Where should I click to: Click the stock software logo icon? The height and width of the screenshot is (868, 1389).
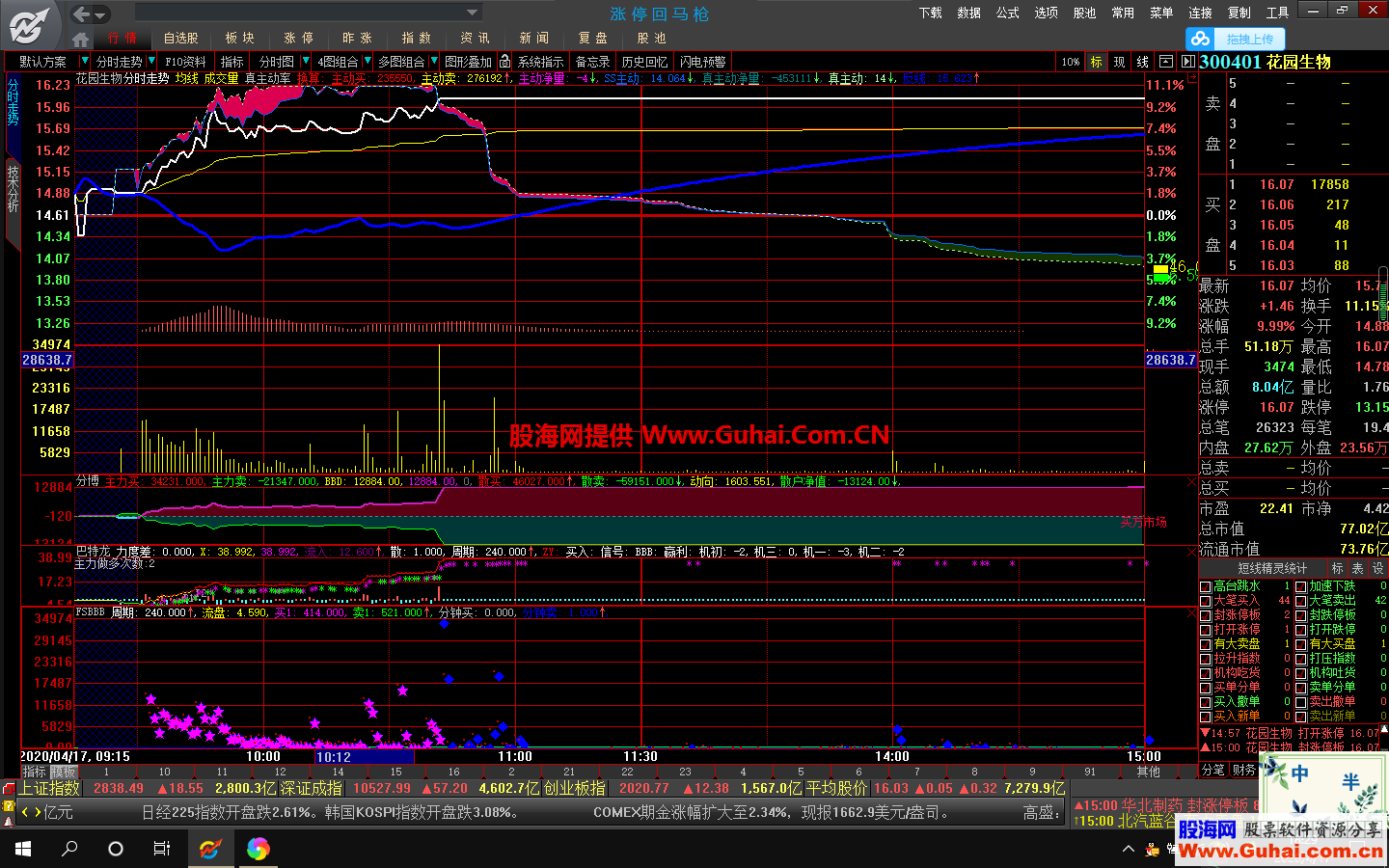pos(29,24)
